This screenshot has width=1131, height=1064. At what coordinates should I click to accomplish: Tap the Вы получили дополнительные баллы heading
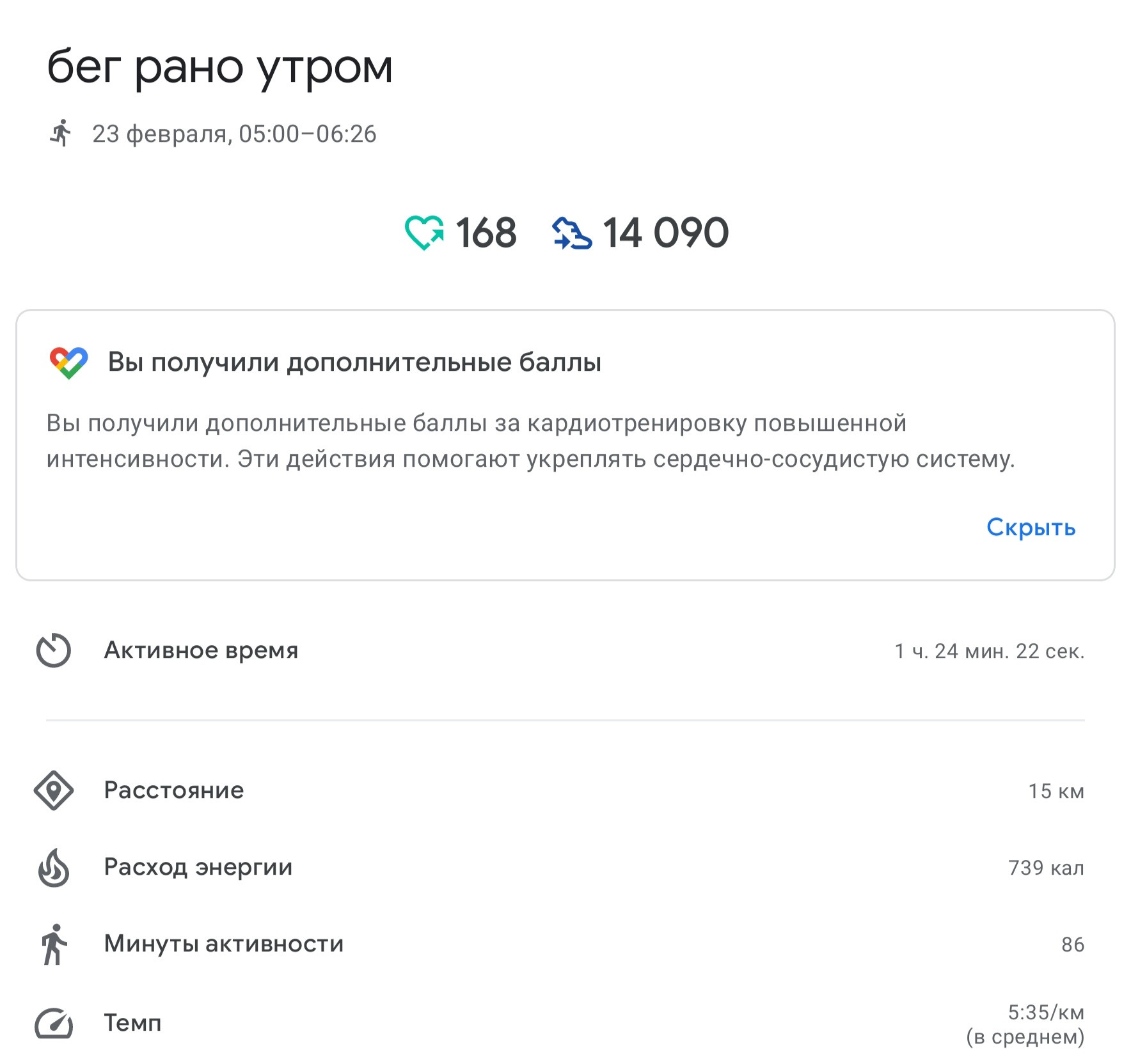pos(354,363)
